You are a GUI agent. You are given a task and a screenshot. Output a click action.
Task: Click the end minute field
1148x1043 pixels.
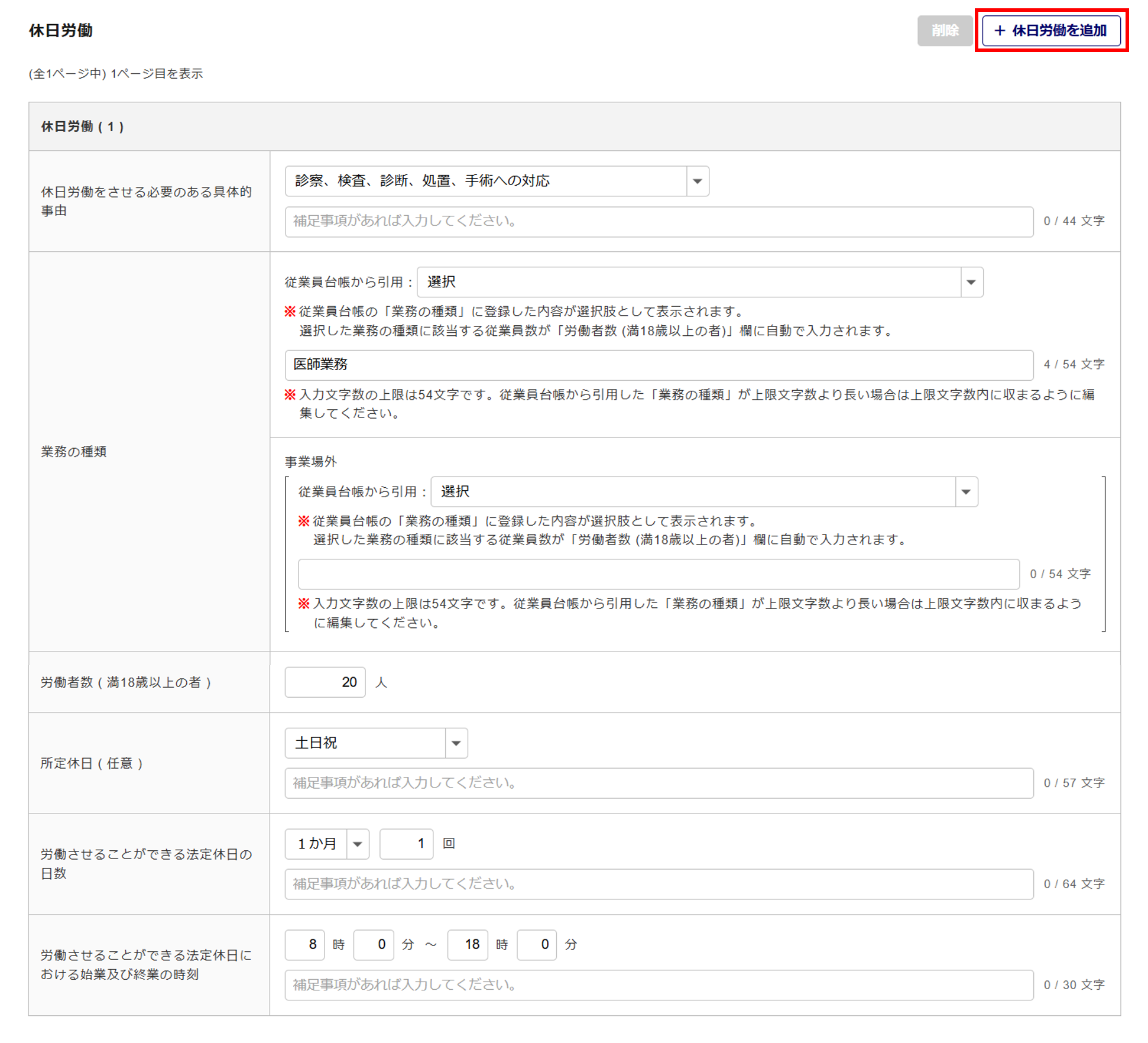coord(536,945)
